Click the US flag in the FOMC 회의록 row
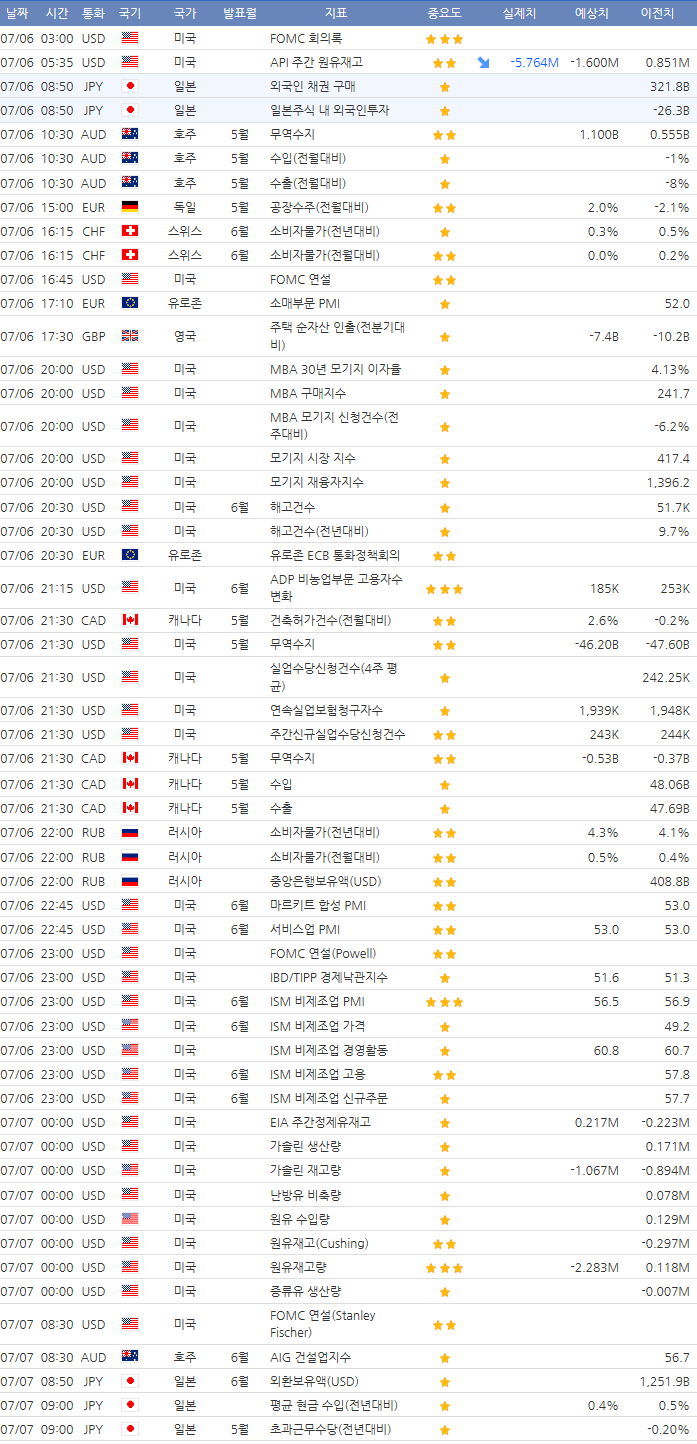Image resolution: width=697 pixels, height=1444 pixels. click(x=130, y=38)
